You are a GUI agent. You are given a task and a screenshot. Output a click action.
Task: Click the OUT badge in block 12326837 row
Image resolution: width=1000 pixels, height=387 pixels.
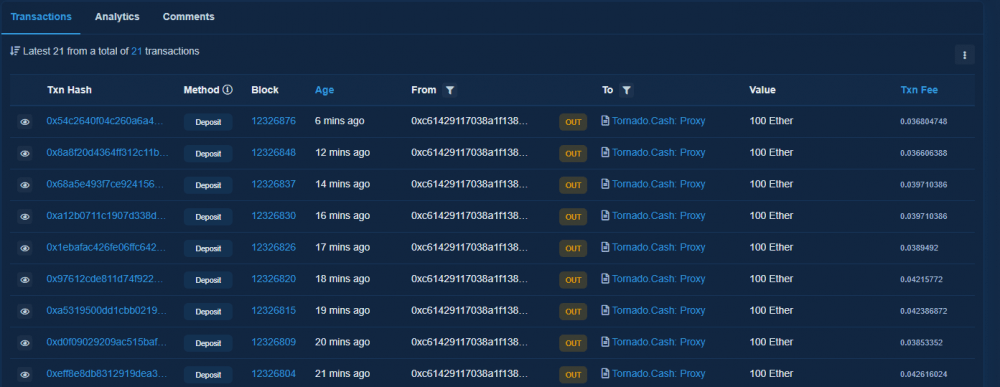click(x=573, y=185)
